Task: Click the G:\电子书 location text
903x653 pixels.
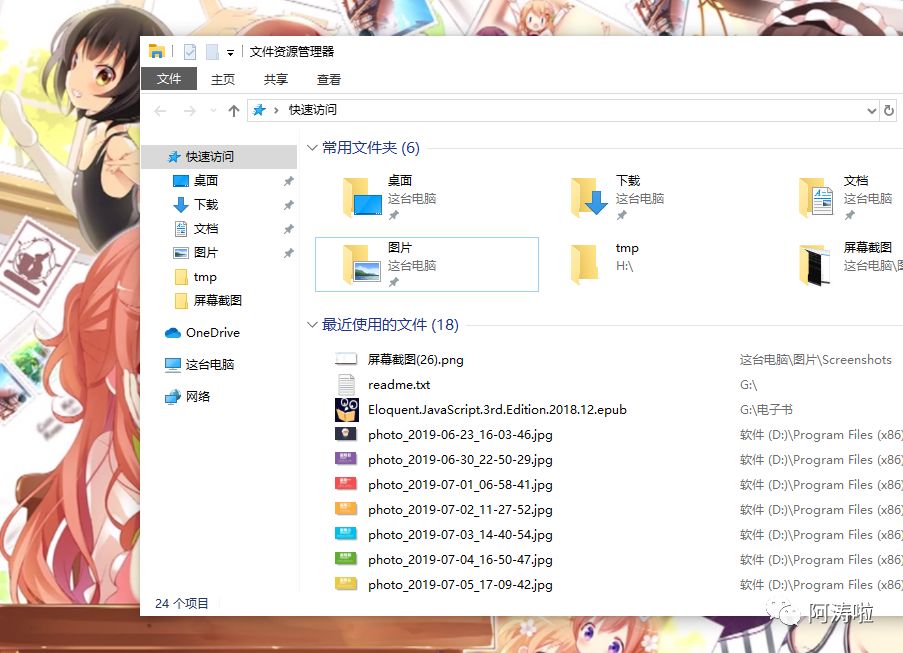Action: (766, 410)
